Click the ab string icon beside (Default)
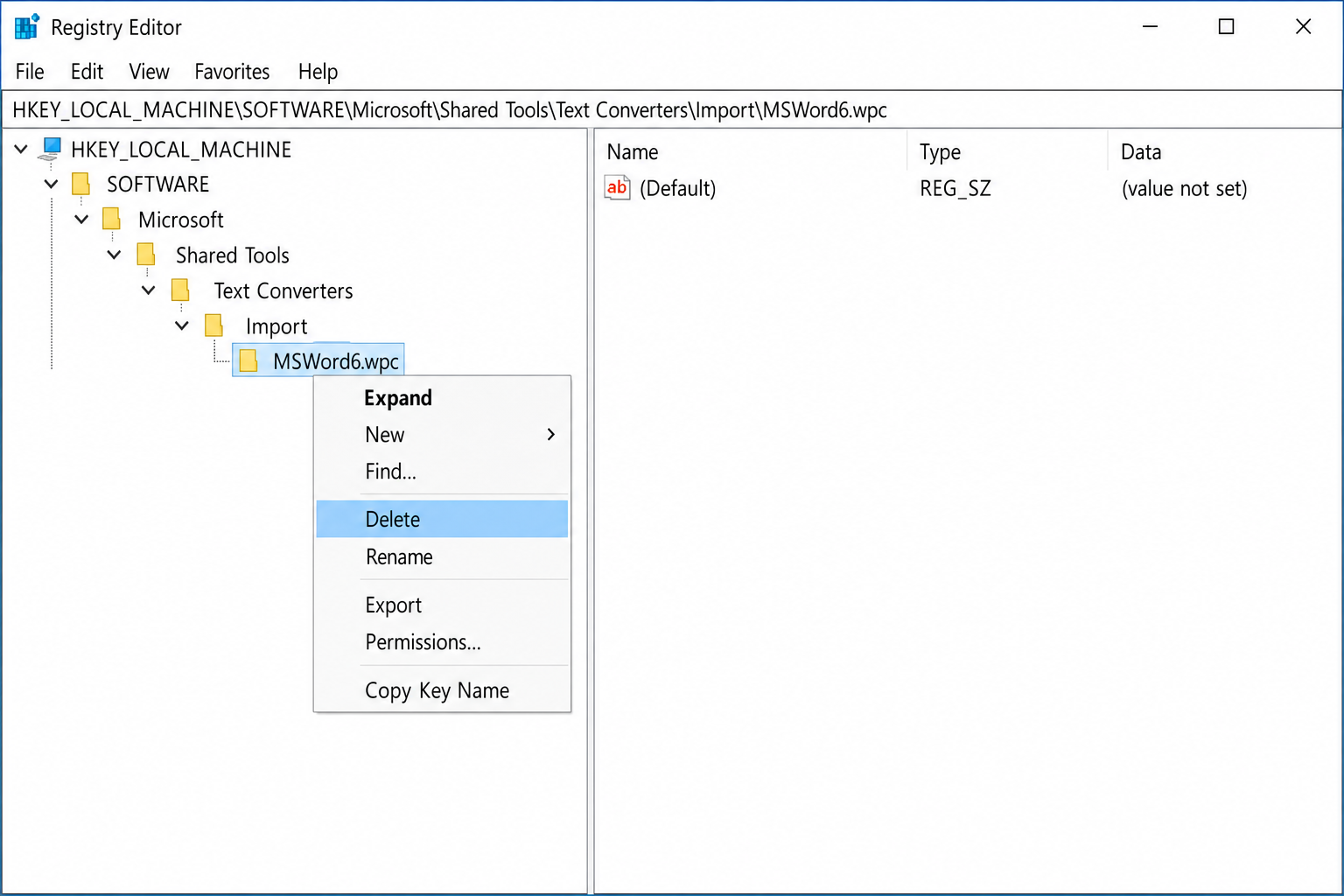Viewport: 1344px width, 896px height. pos(617,187)
